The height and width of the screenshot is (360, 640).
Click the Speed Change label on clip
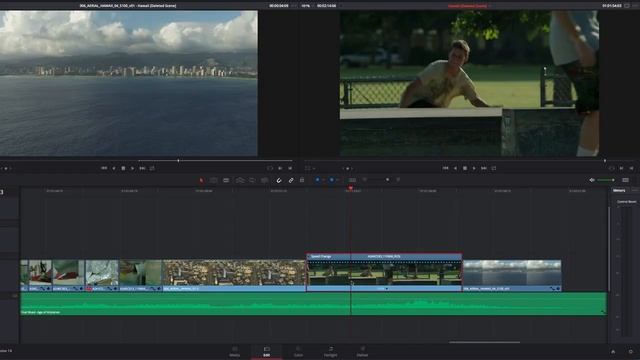click(x=321, y=257)
